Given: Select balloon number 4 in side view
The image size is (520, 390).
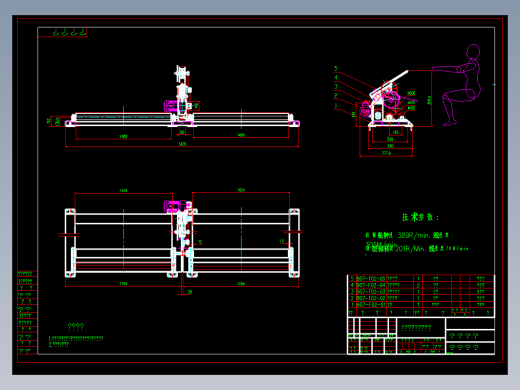Looking at the screenshot, I should coord(336,77).
